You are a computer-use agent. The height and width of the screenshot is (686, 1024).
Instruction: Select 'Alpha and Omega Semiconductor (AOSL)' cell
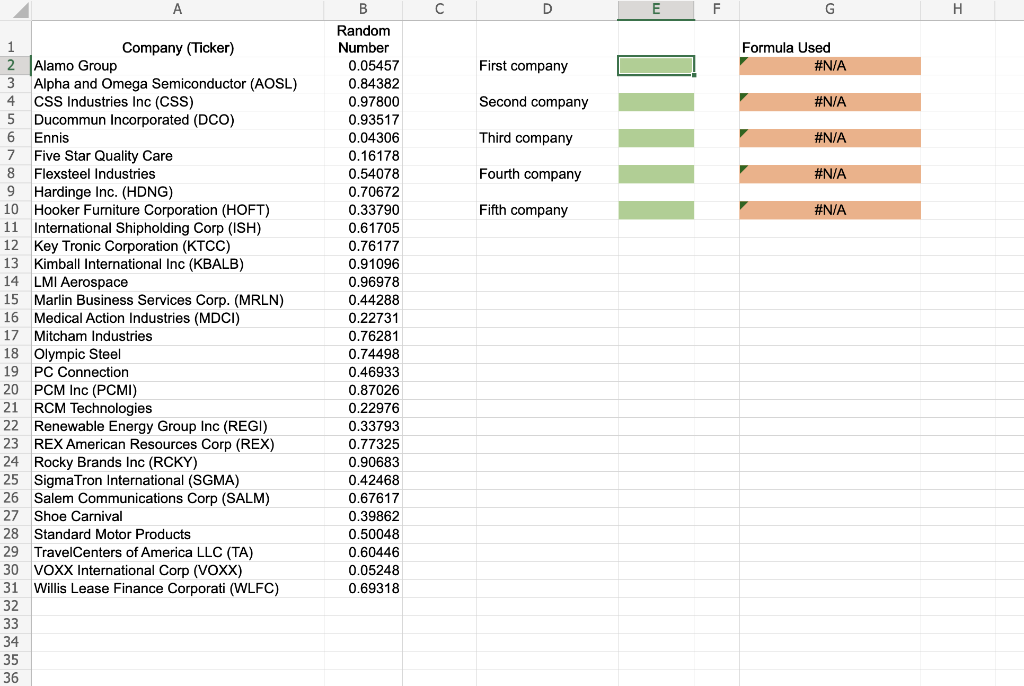point(178,84)
